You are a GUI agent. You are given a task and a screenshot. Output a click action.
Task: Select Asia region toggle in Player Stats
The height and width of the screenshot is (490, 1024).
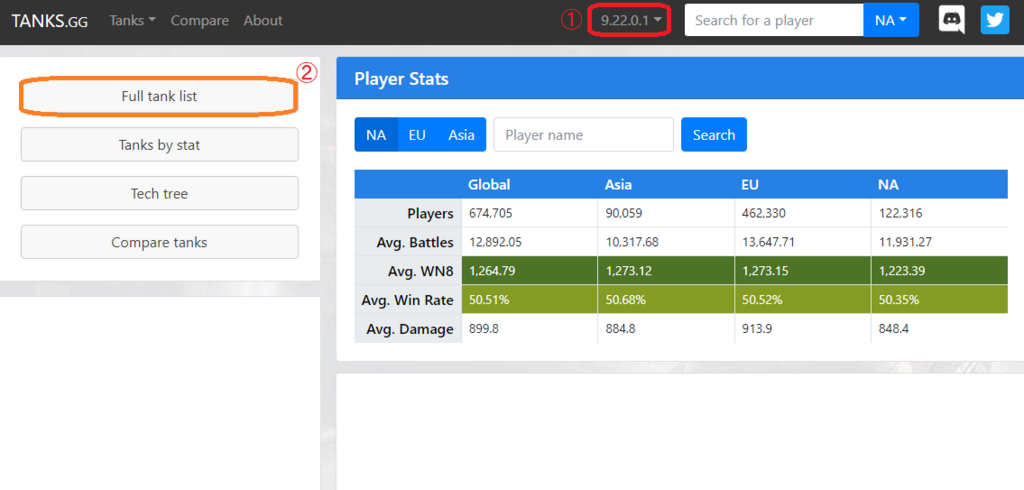click(462, 135)
